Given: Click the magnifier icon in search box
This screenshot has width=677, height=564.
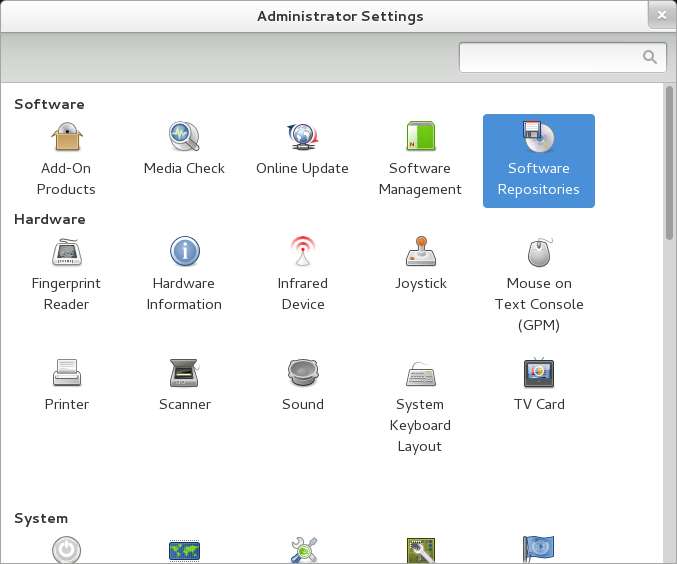Looking at the screenshot, I should (x=650, y=57).
